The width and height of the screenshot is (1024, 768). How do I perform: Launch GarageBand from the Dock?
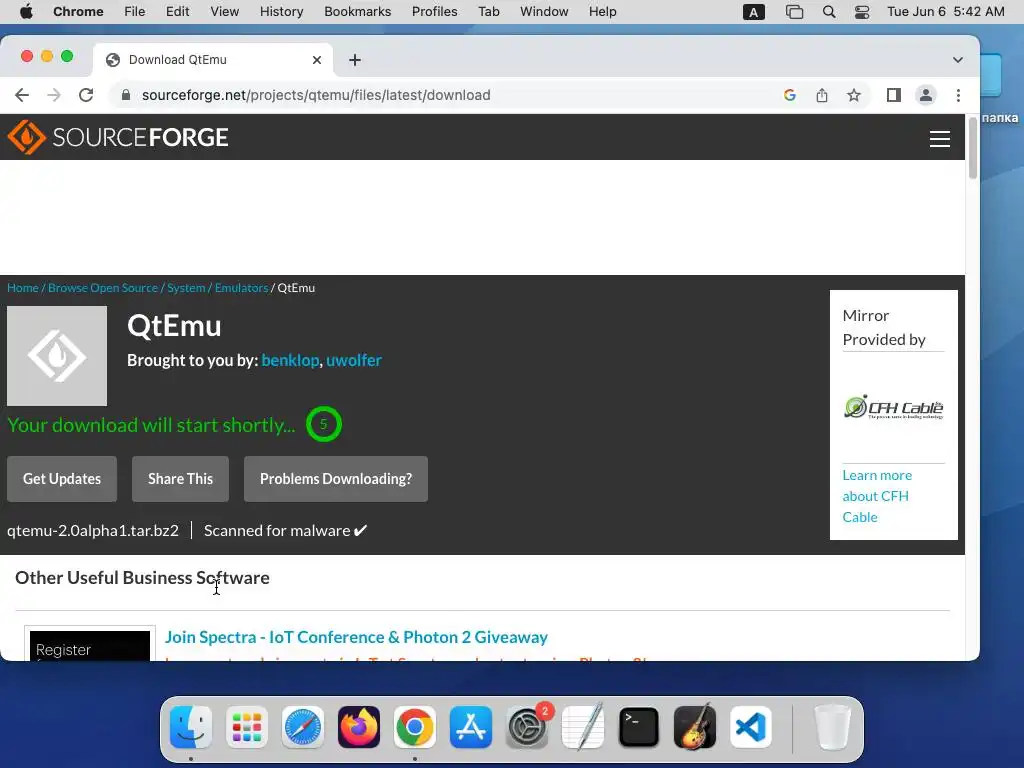pyautogui.click(x=695, y=727)
